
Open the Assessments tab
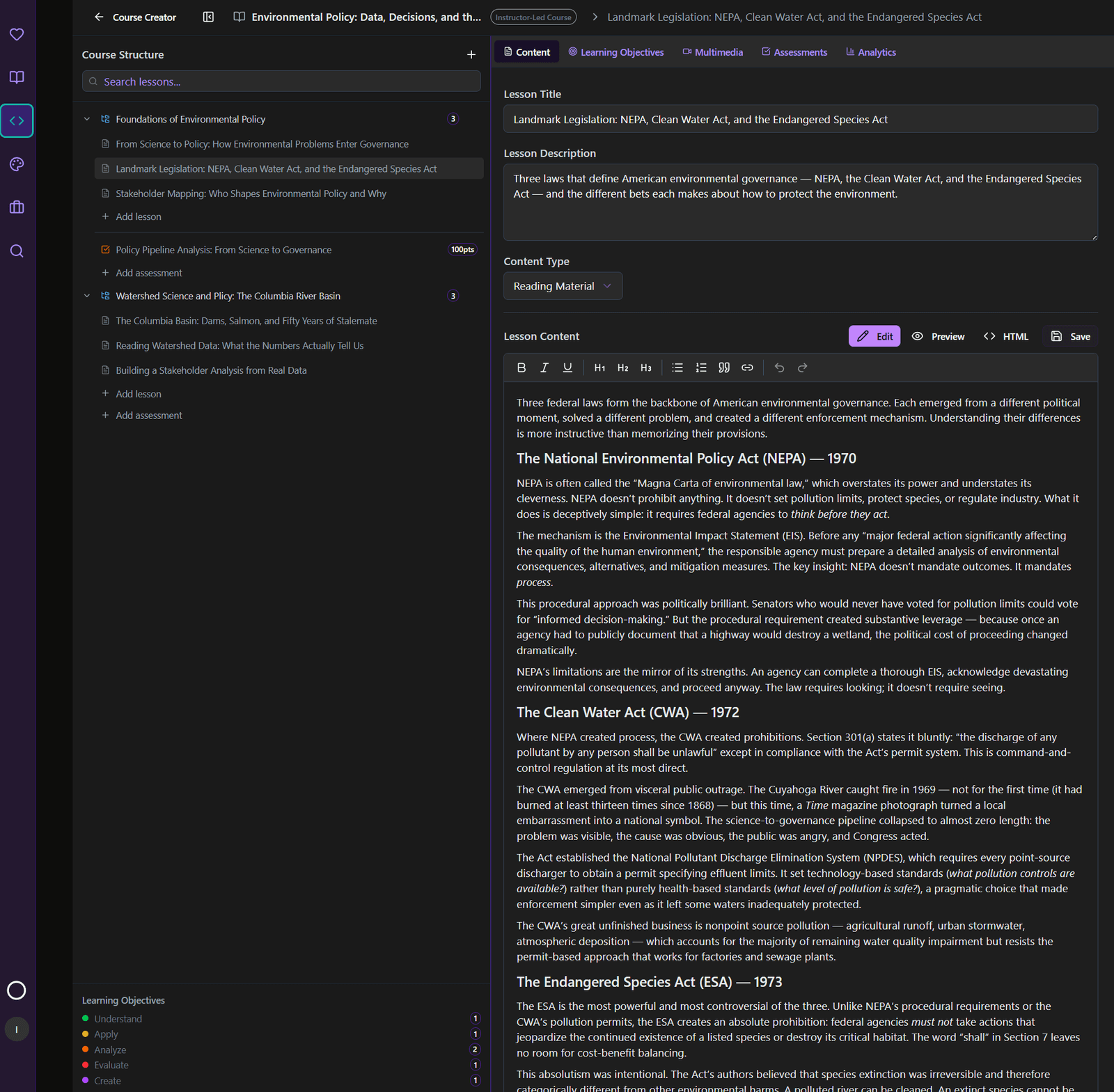(794, 52)
